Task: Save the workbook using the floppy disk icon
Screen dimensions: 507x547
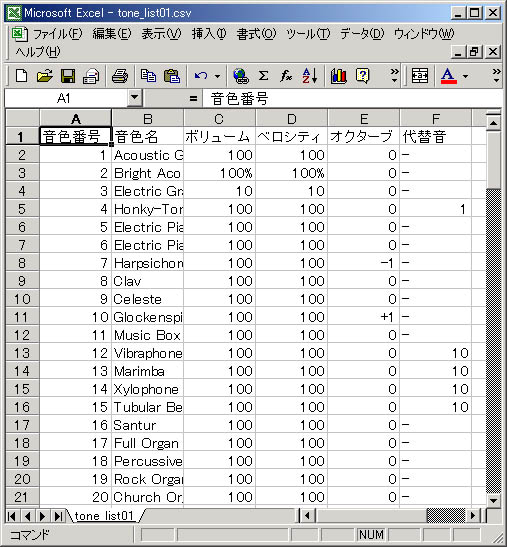Action: (x=68, y=76)
